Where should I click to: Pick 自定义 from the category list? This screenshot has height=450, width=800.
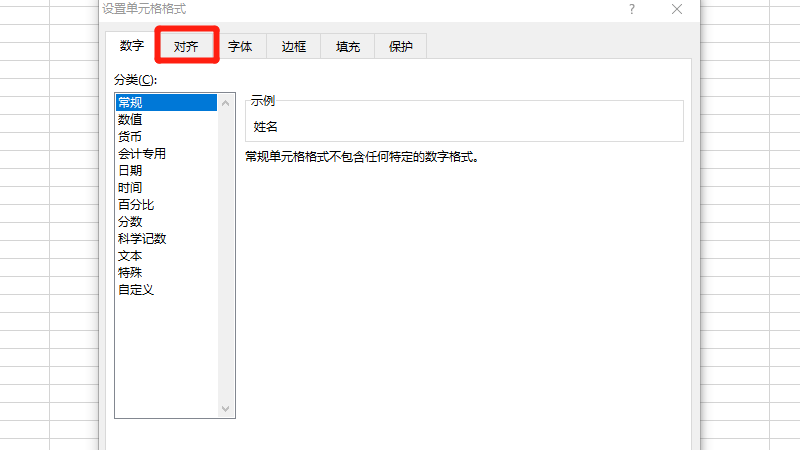(136, 289)
